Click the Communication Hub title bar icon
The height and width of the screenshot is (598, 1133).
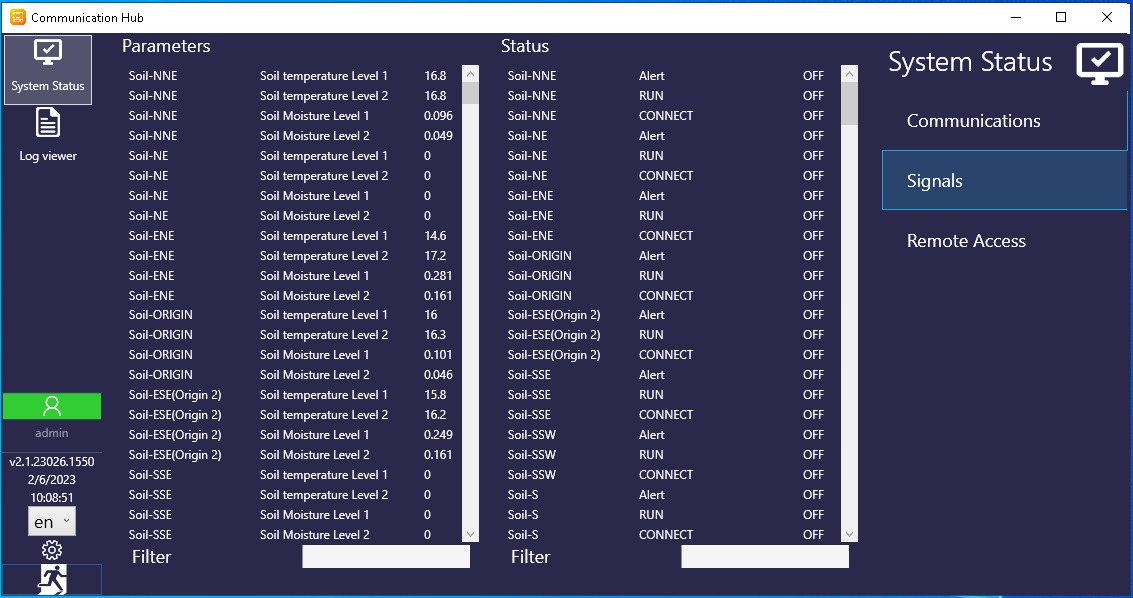(x=17, y=17)
